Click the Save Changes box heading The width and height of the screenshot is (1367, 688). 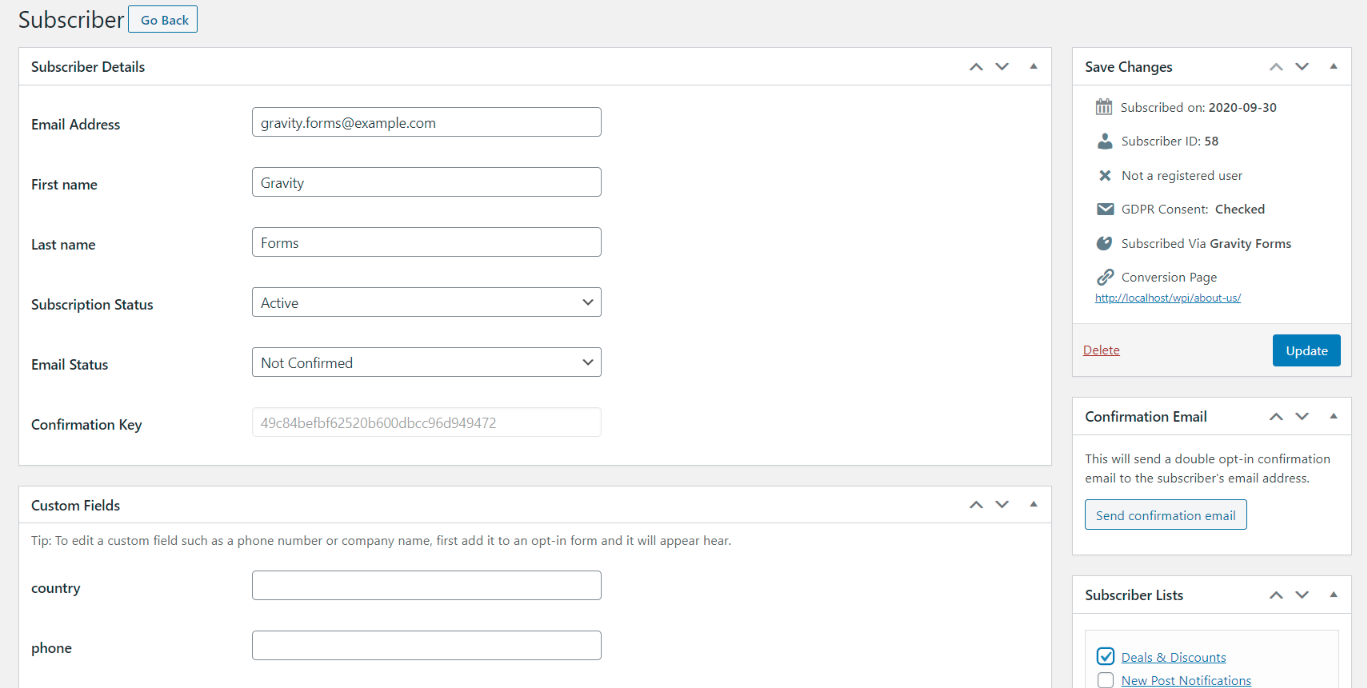[1128, 67]
